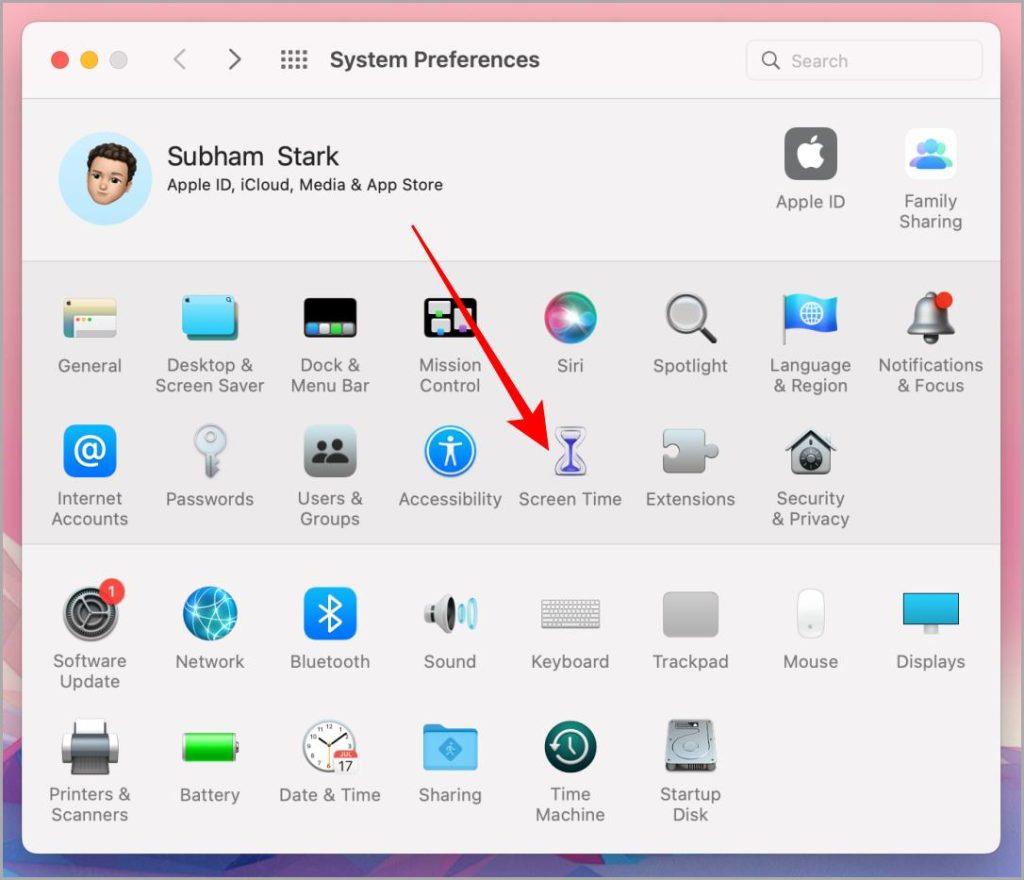Open Extensions preferences
This screenshot has height=880, width=1024.
click(x=690, y=450)
